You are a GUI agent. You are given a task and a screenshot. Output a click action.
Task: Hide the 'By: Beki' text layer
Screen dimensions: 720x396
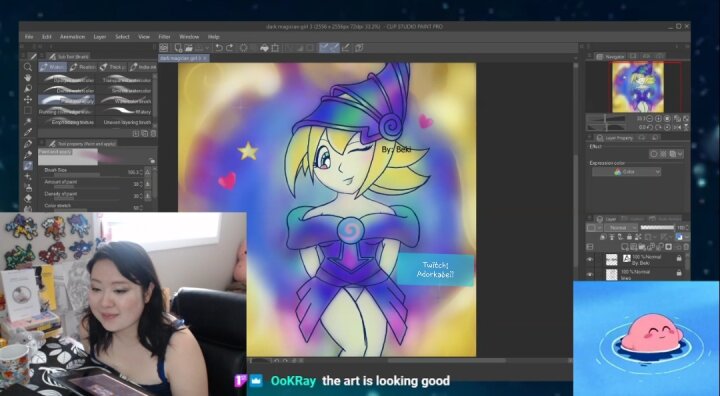click(x=590, y=260)
